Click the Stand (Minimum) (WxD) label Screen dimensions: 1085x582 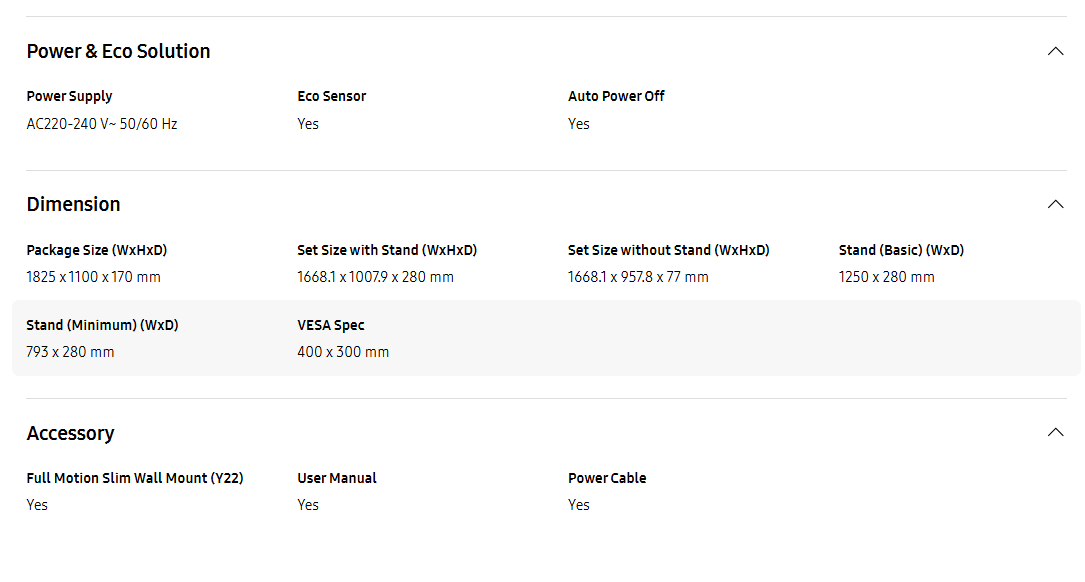[102, 325]
